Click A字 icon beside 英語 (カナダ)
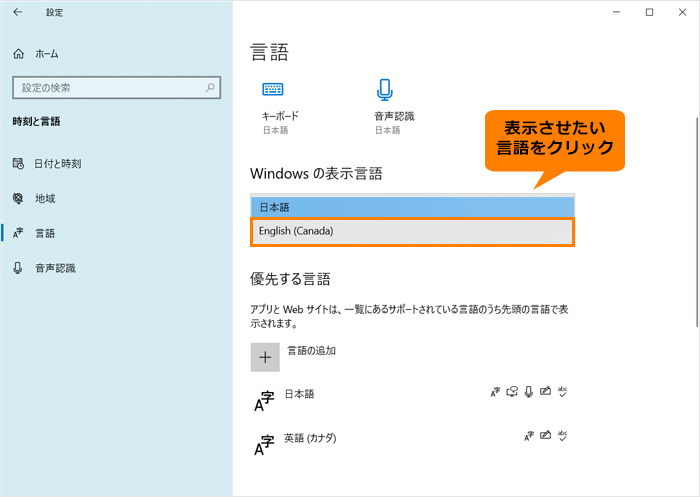 [x=264, y=445]
